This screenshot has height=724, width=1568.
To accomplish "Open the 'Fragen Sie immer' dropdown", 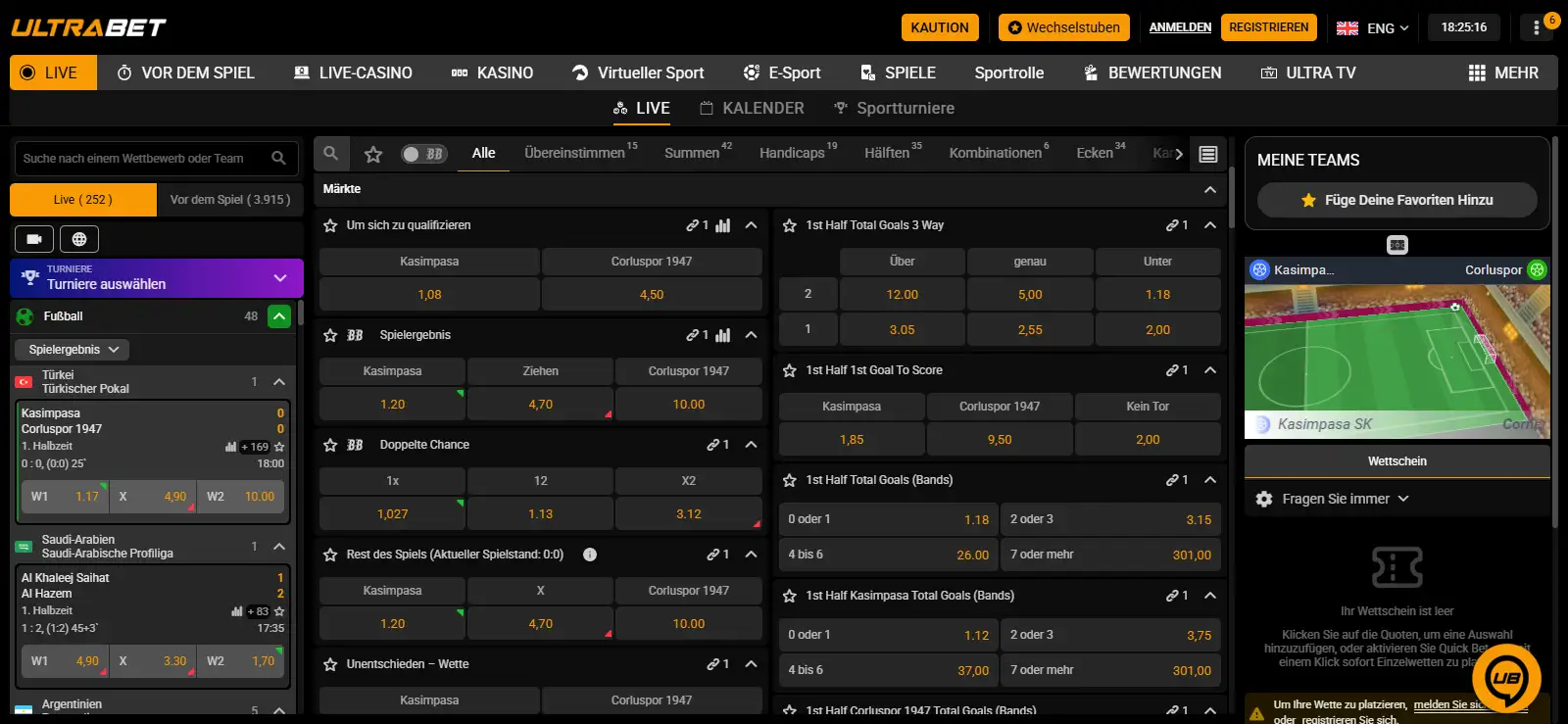I will pos(1346,499).
